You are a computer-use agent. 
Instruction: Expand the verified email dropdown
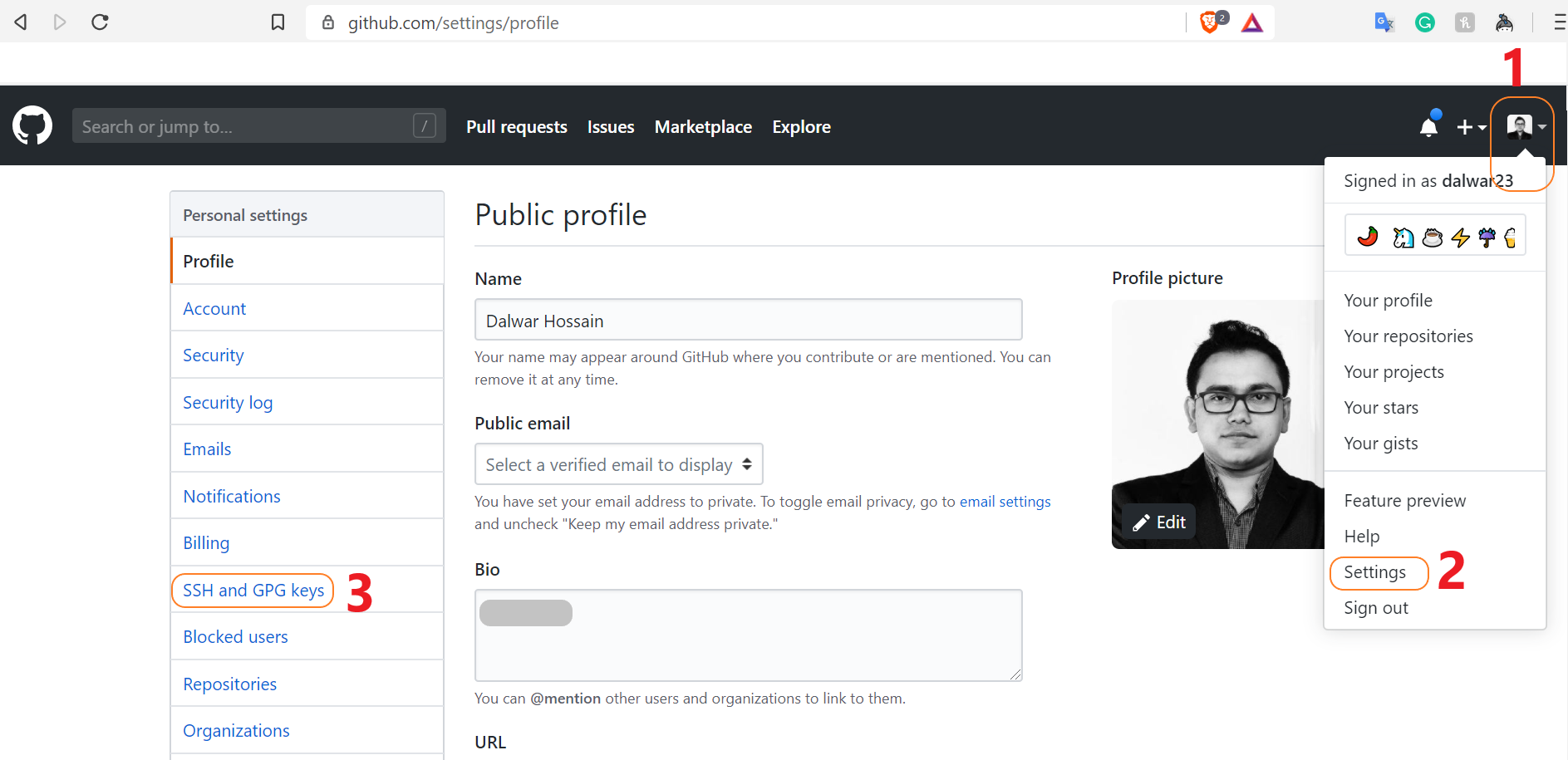[618, 464]
